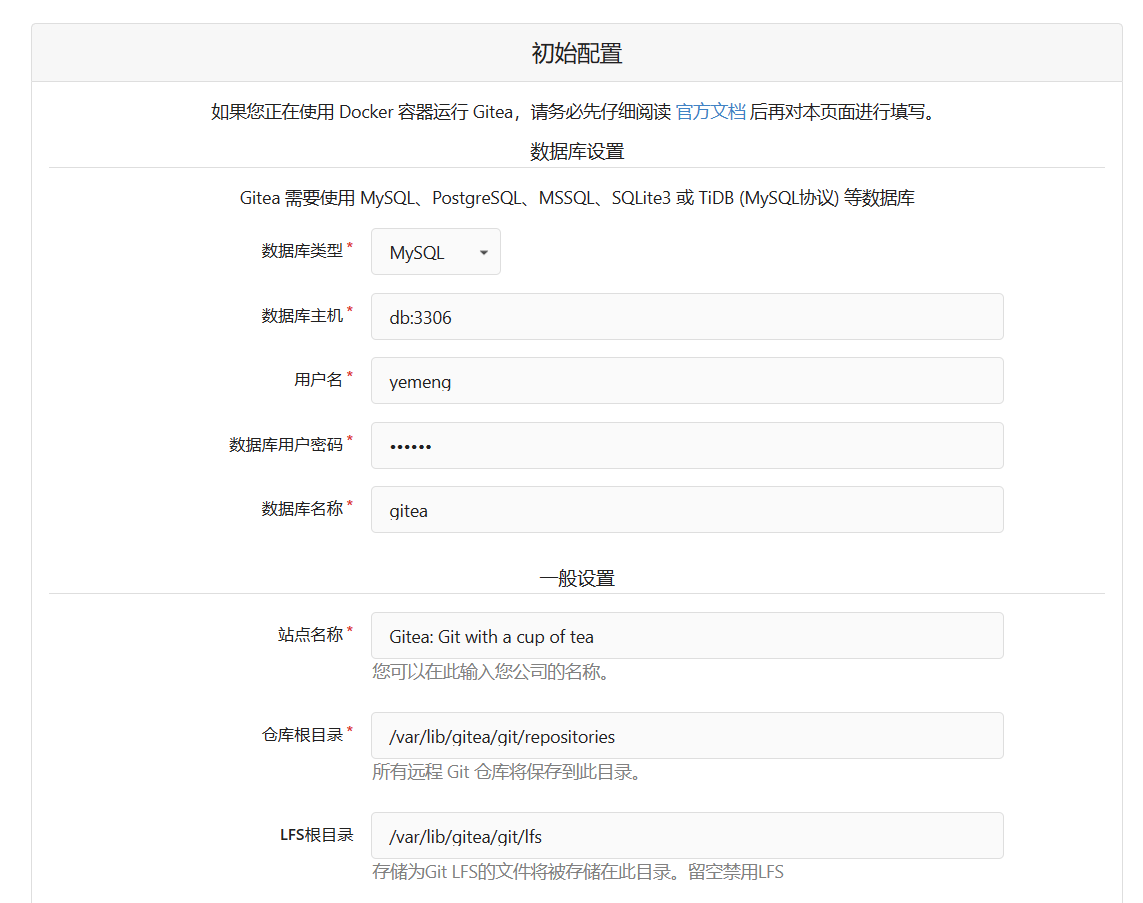The image size is (1143, 903).
Task: Focus the 用户名 field containing yemeng
Action: tap(686, 381)
